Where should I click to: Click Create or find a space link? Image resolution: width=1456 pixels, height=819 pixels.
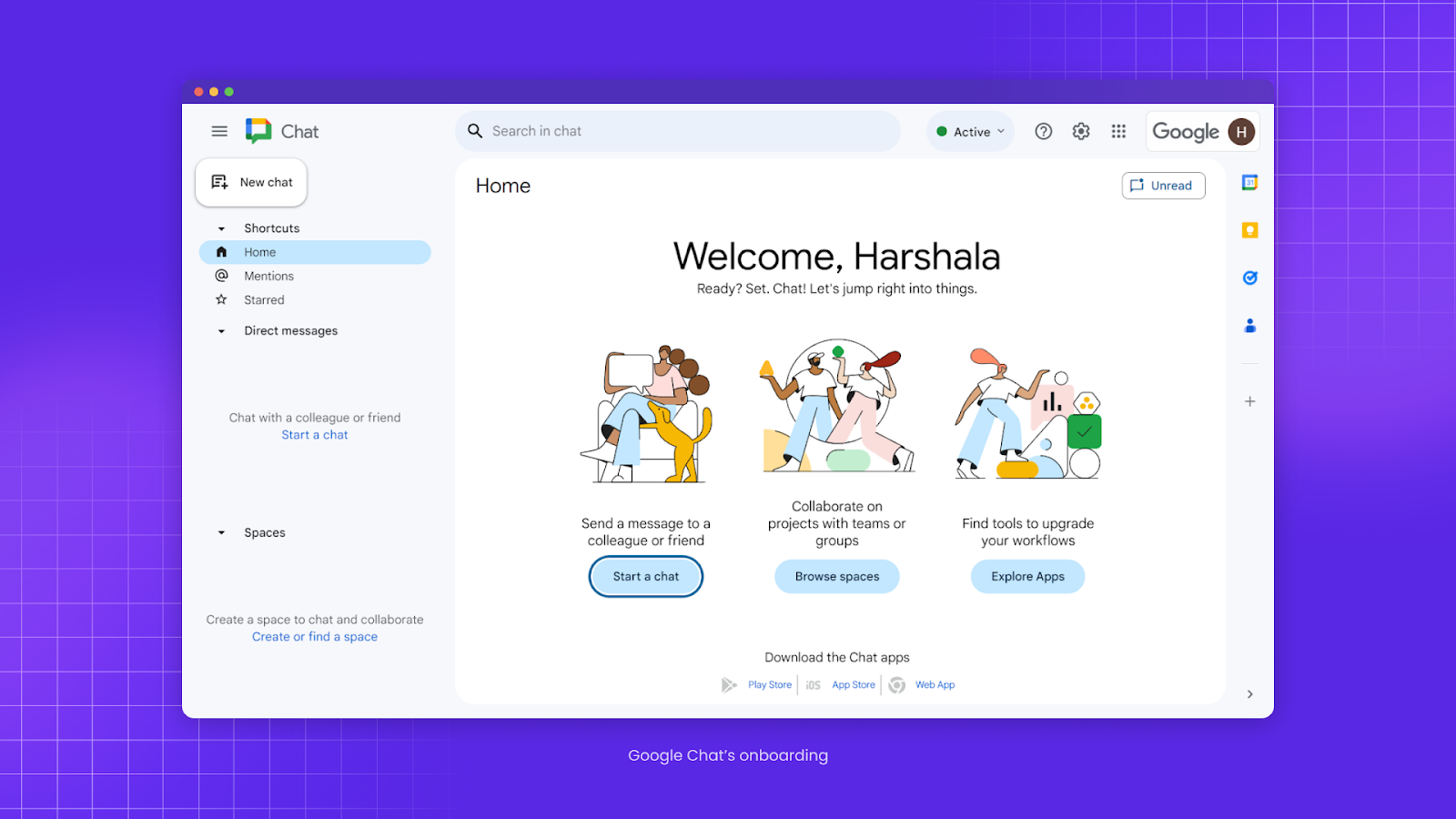(x=315, y=637)
